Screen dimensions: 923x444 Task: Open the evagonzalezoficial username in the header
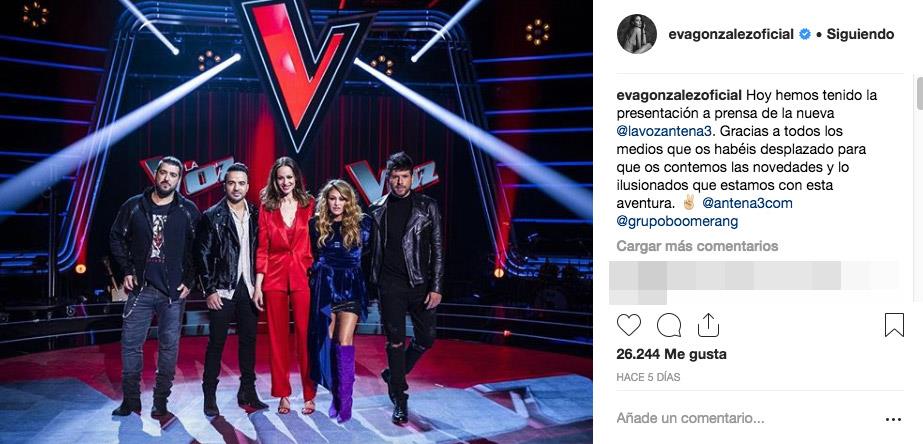coord(731,35)
